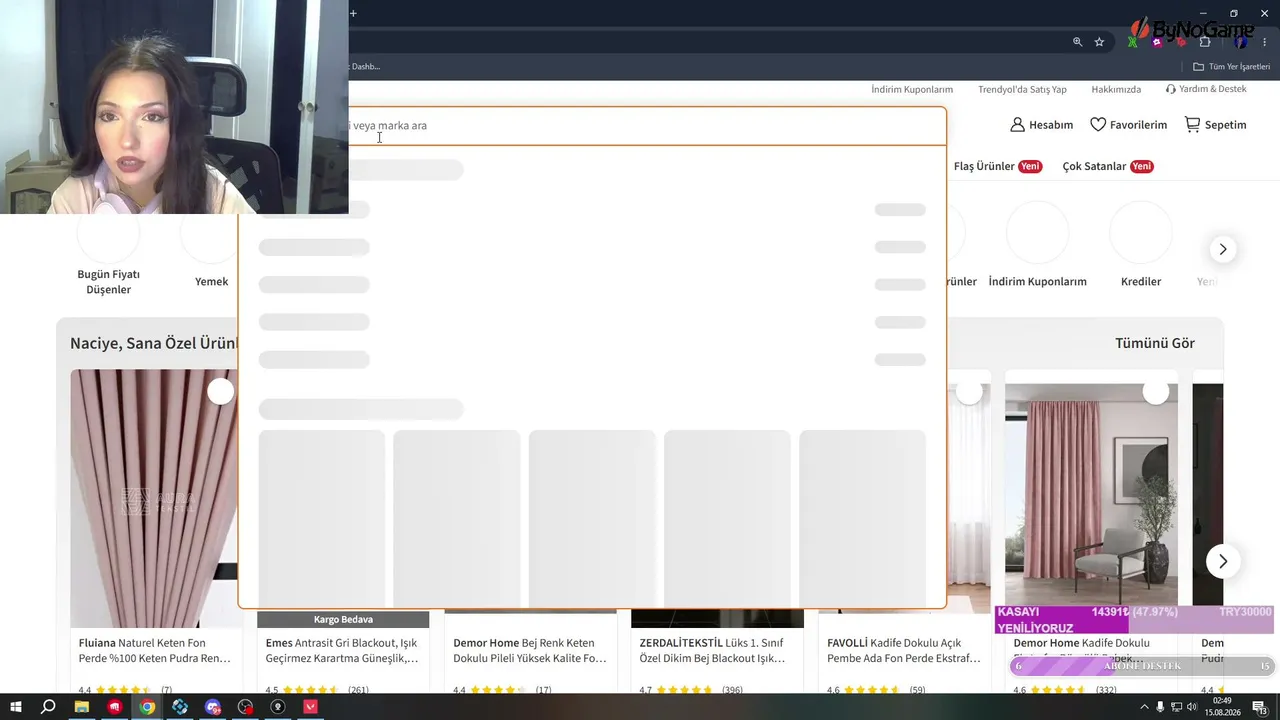Click the network tray icon
This screenshot has height=720, width=1280.
point(1176,707)
